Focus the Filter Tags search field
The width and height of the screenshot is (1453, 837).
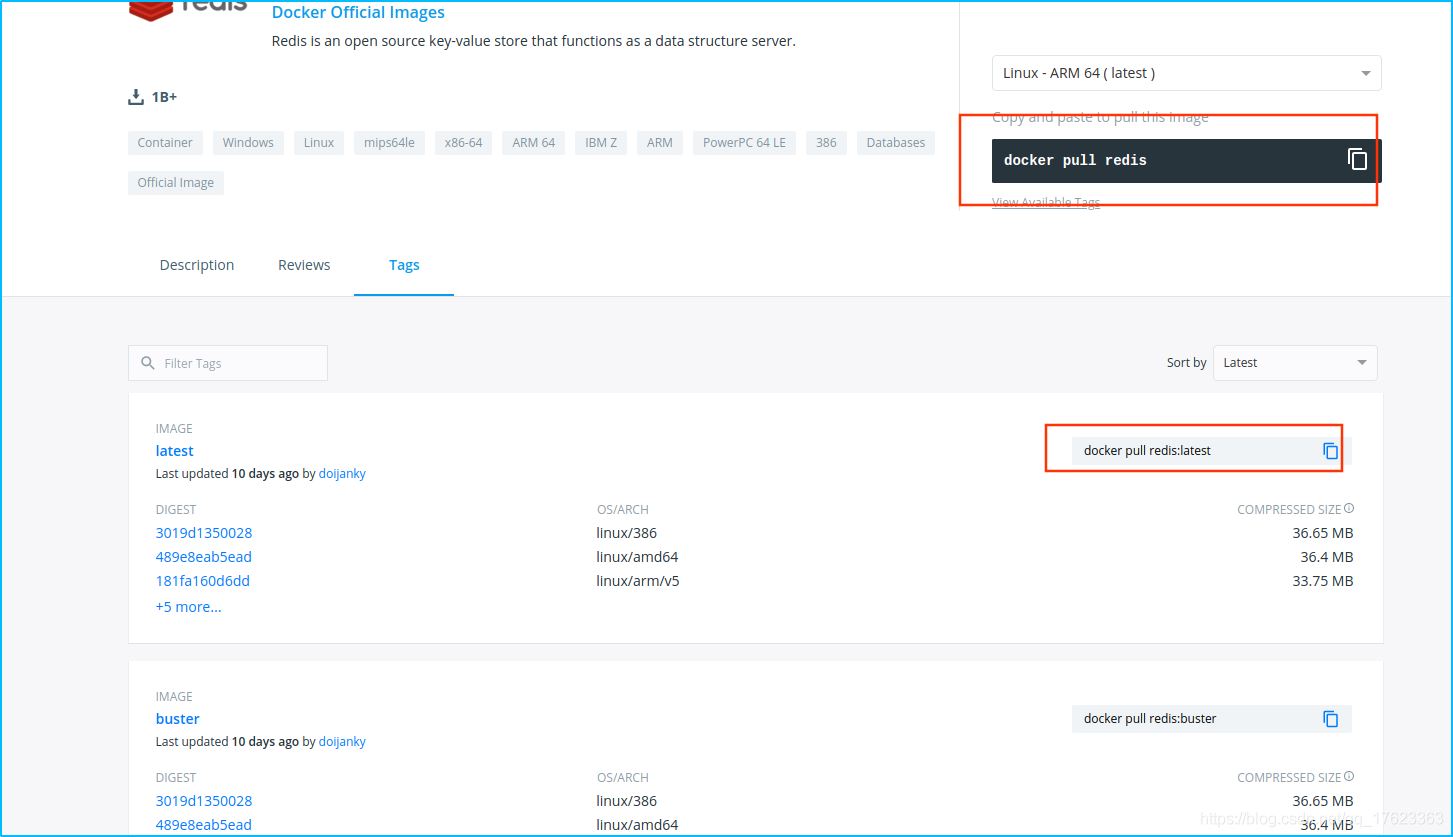(x=228, y=363)
